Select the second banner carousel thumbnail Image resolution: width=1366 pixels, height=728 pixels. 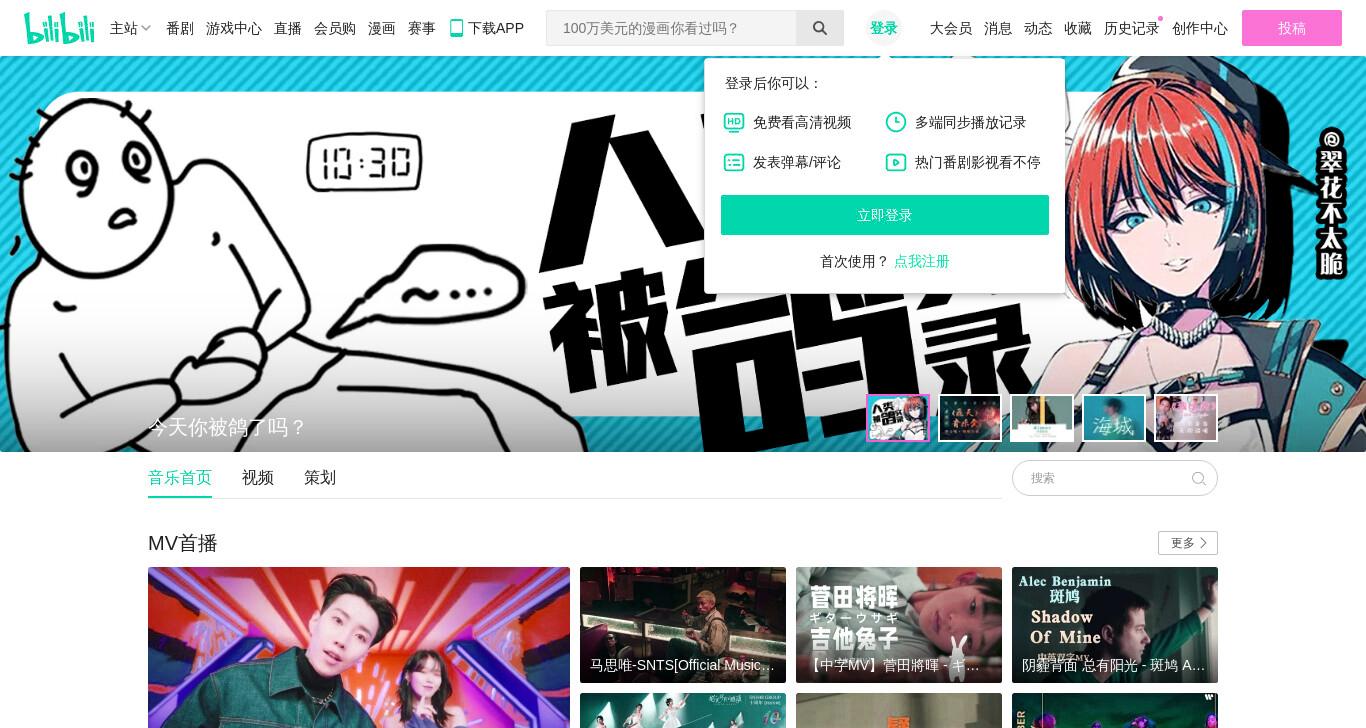970,418
